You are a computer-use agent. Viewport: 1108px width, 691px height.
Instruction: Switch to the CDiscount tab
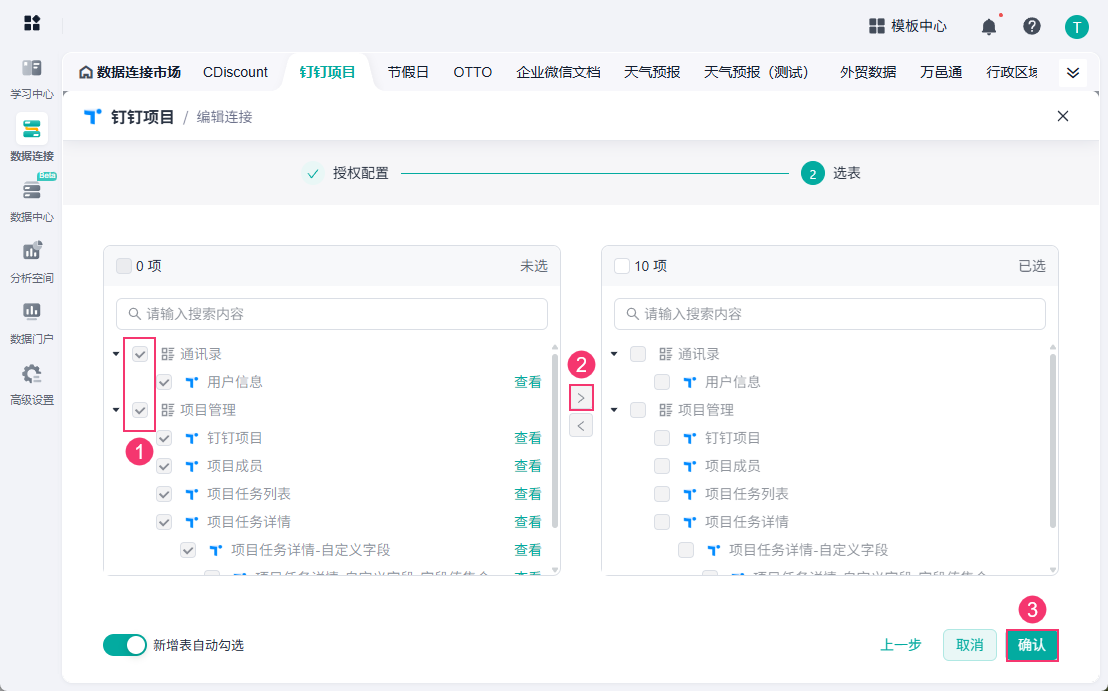click(x=235, y=72)
